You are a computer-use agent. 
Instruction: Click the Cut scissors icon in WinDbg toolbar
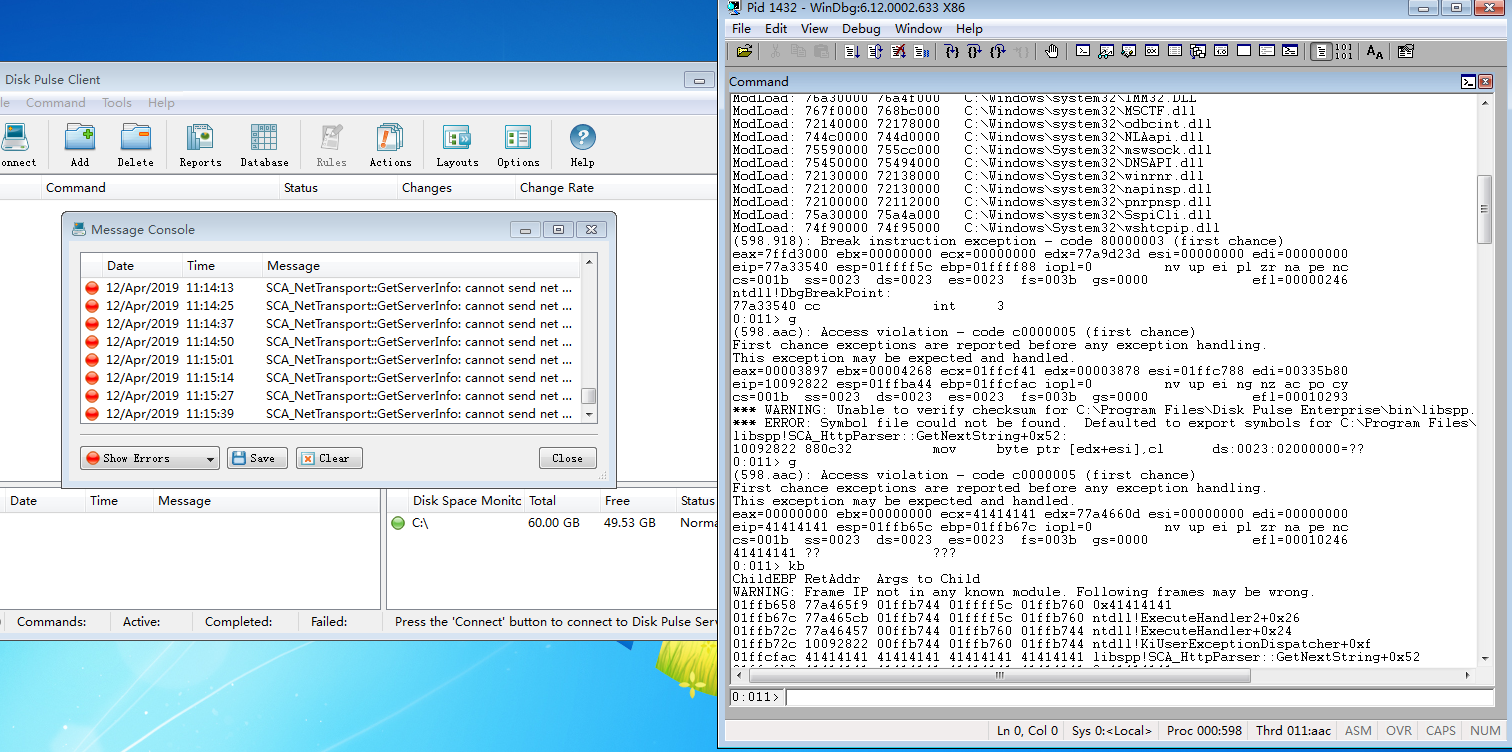pyautogui.click(x=775, y=51)
